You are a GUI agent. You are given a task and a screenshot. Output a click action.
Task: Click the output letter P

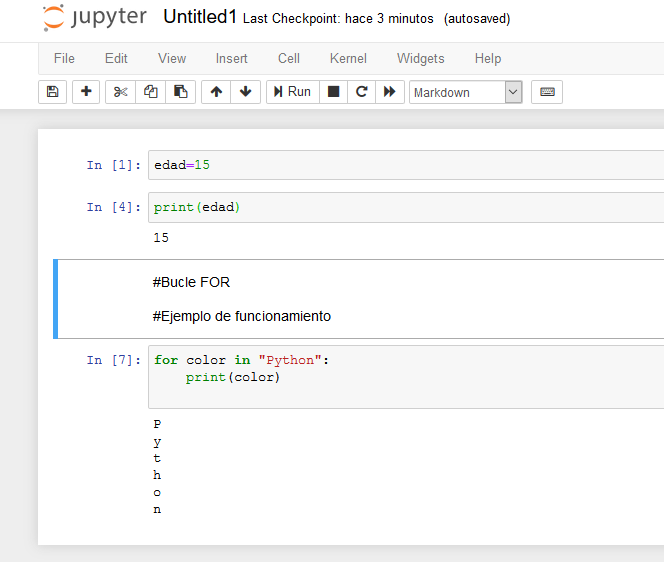point(157,424)
